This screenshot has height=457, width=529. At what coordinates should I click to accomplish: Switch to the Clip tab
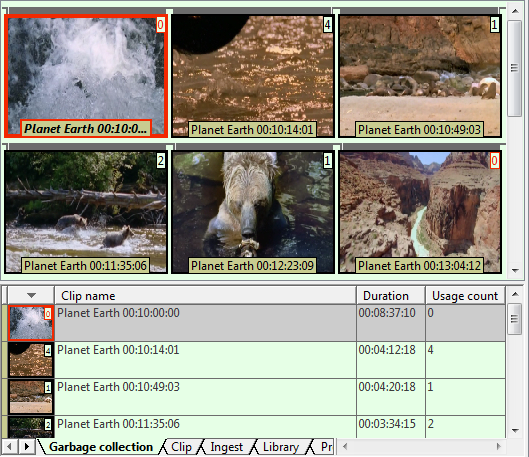182,447
